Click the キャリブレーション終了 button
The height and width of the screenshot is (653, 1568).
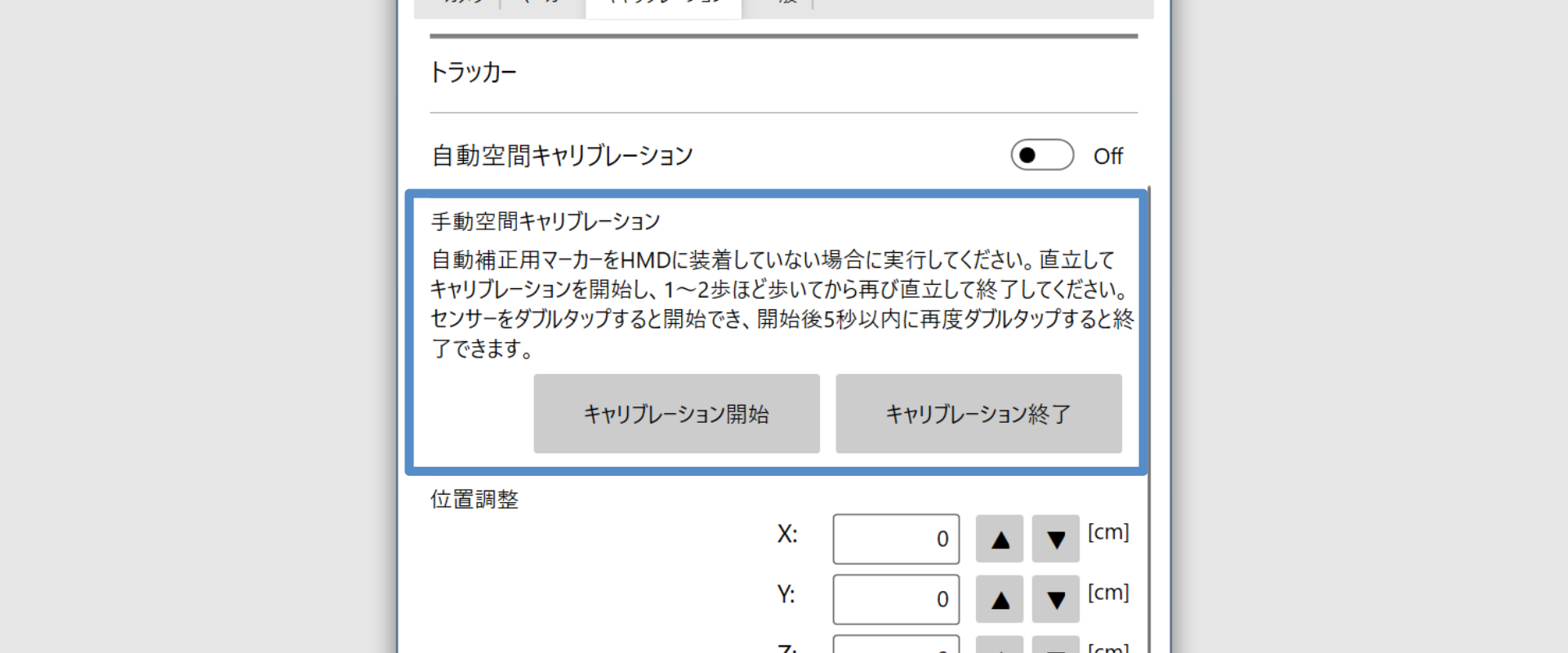point(978,414)
